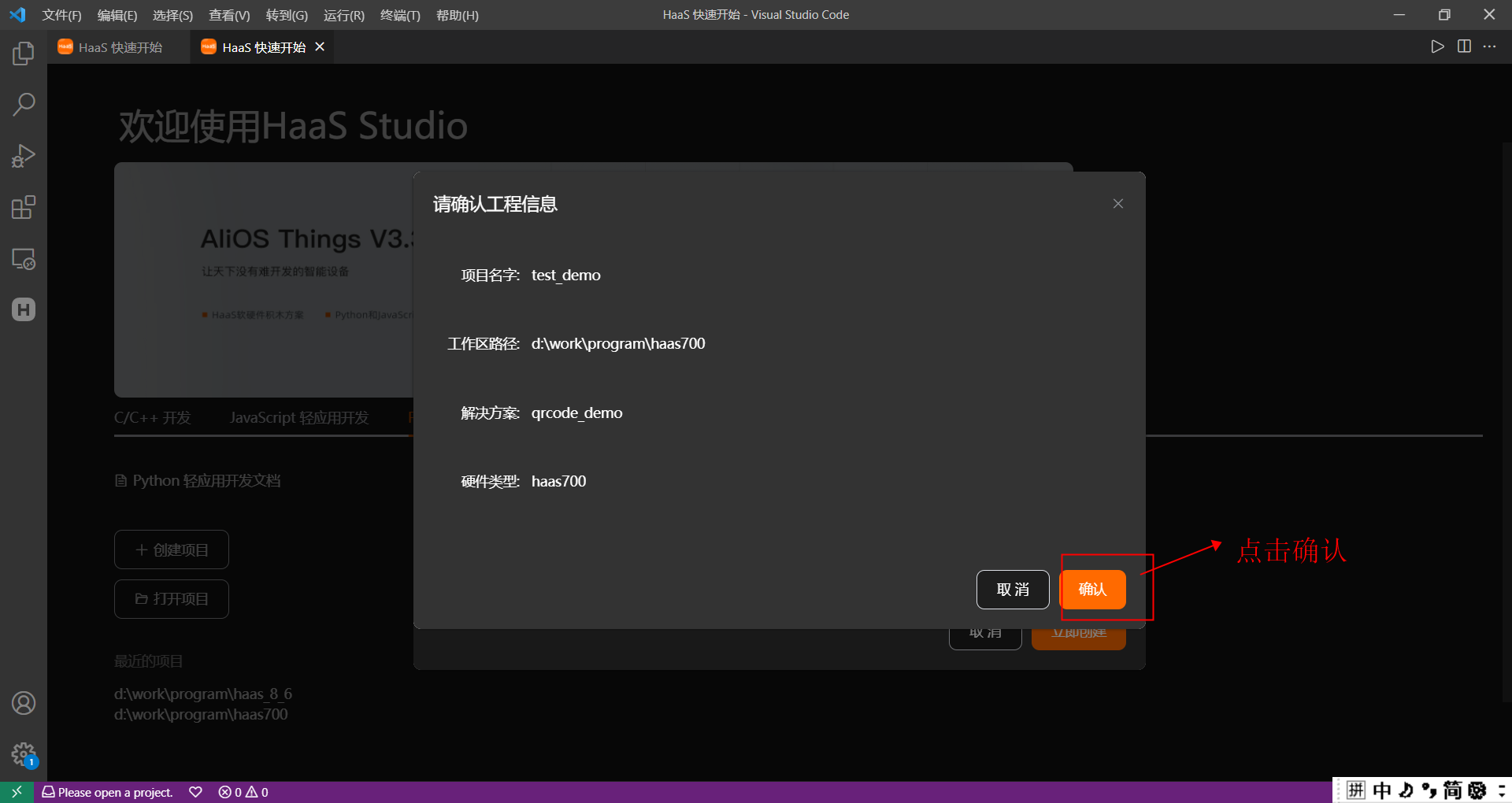This screenshot has width=1512, height=803.
Task: Switch to the first HaaS 快速开始 tab
Action: pos(118,47)
